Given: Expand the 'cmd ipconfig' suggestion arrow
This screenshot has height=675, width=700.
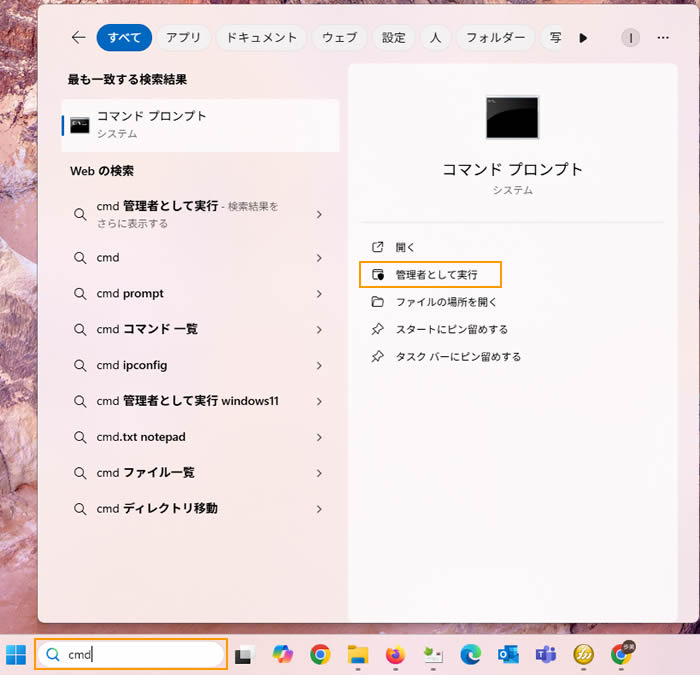Looking at the screenshot, I should [x=319, y=366].
